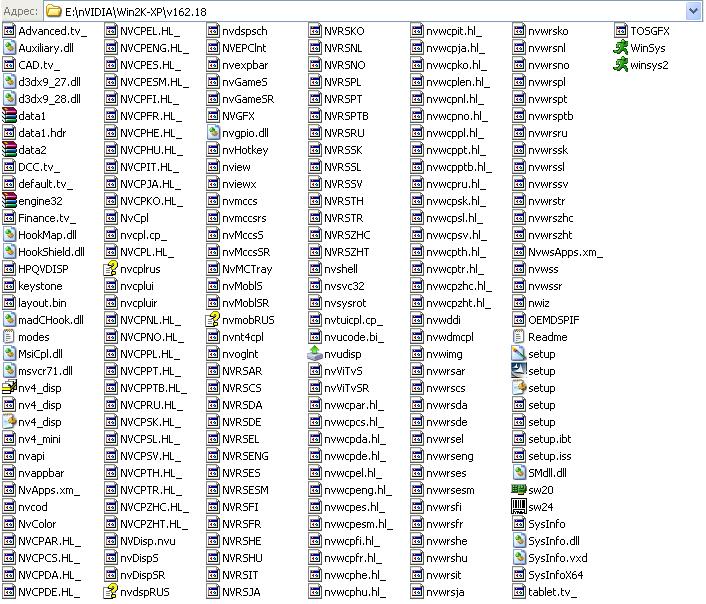The width and height of the screenshot is (706, 604).
Task: Click the SMdll.dll file icon
Action: click(x=519, y=473)
